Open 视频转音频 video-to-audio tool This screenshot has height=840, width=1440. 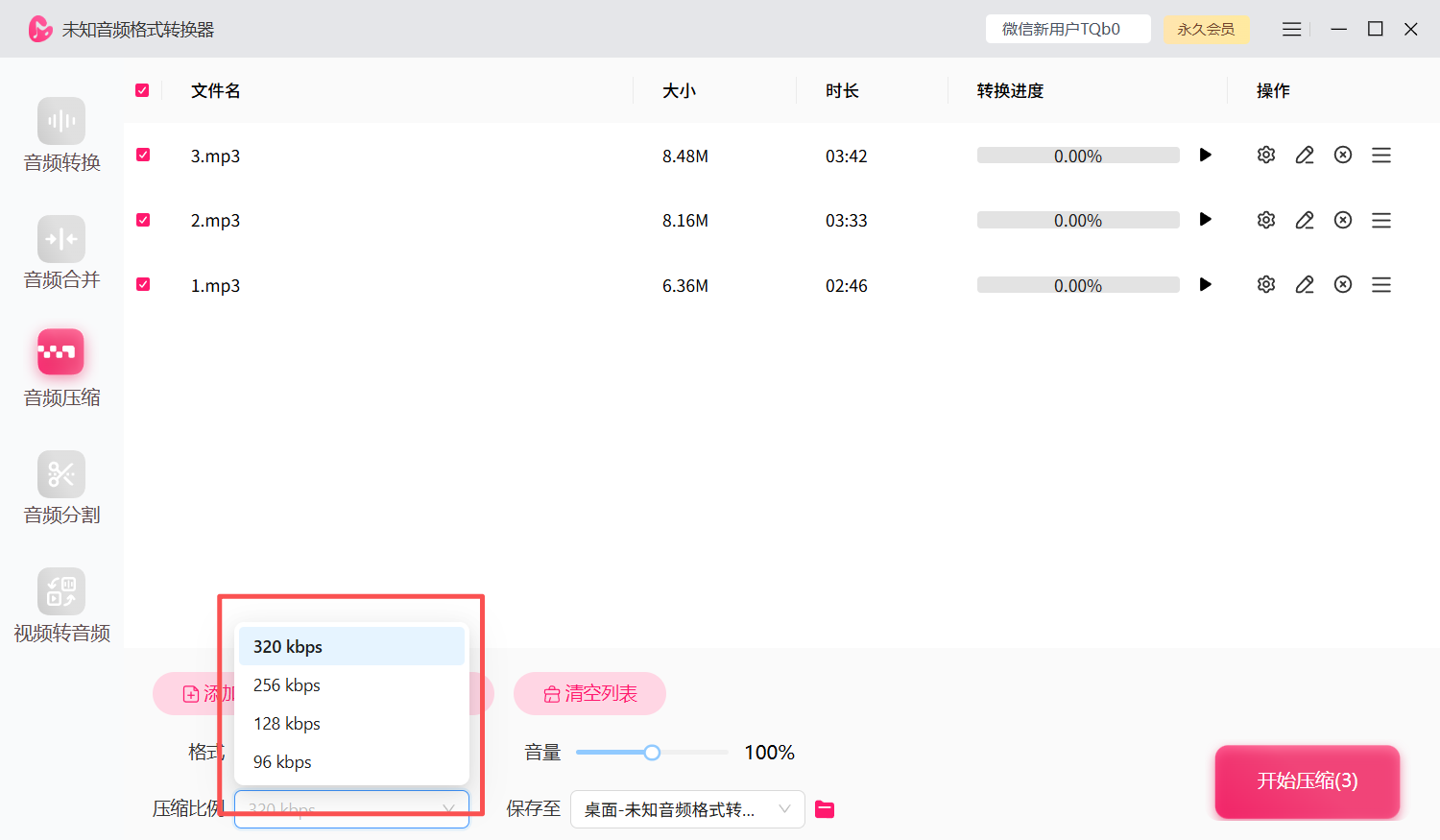[x=61, y=606]
